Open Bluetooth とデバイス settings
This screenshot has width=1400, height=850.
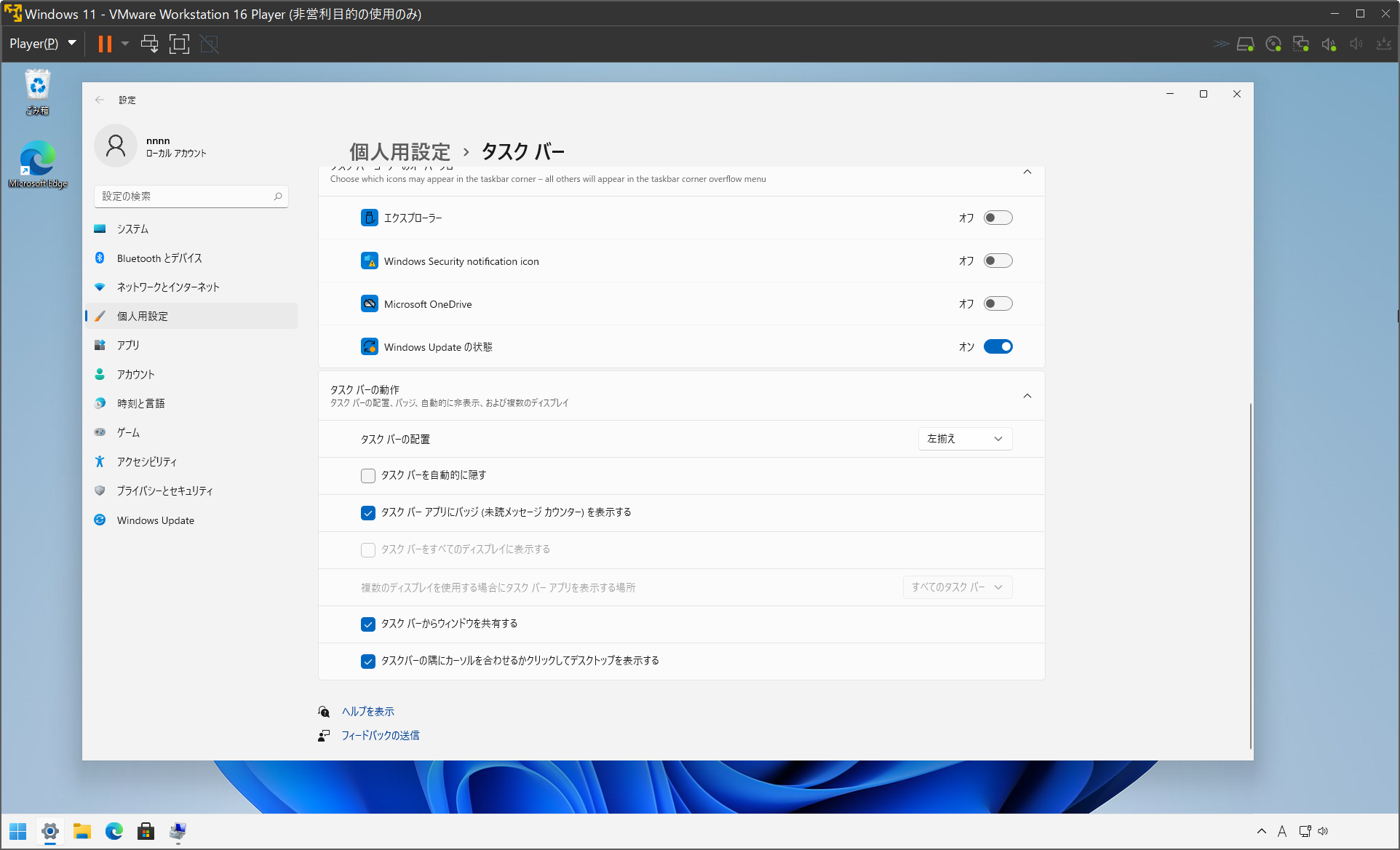point(191,258)
